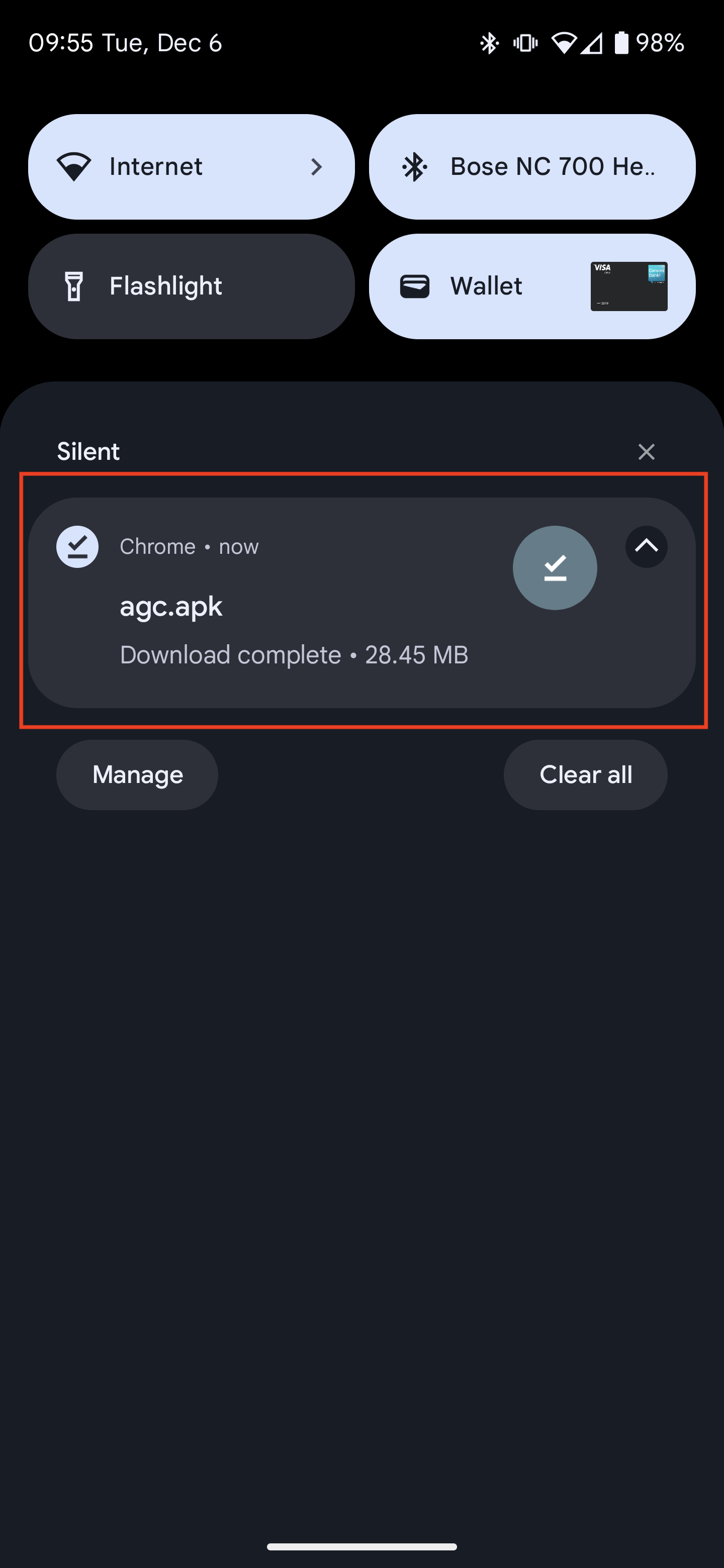Toggle the Bose NC 700 Bluetooth tile
The image size is (724, 1568).
[532, 167]
